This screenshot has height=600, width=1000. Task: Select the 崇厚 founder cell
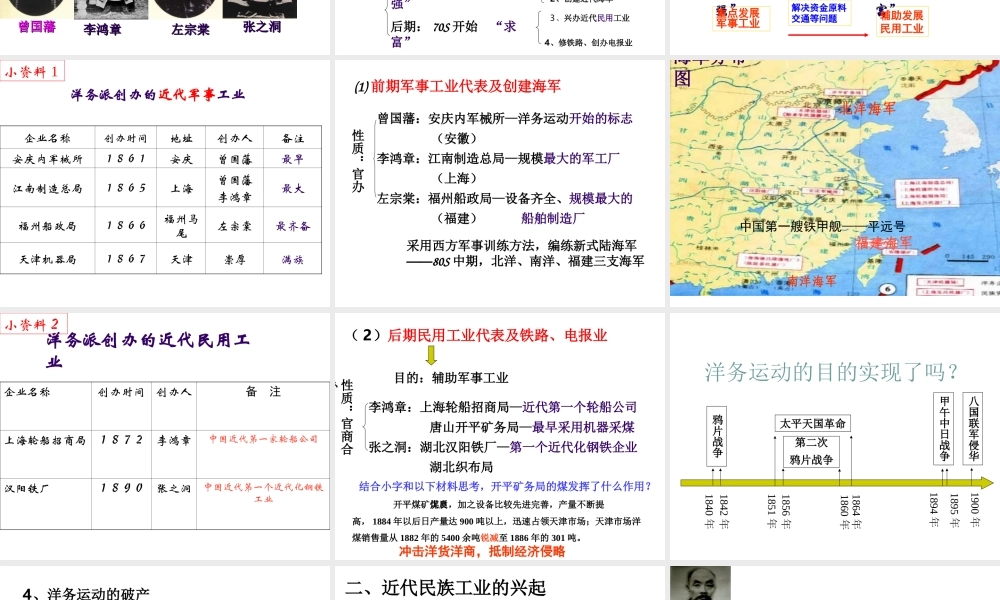[x=235, y=260]
